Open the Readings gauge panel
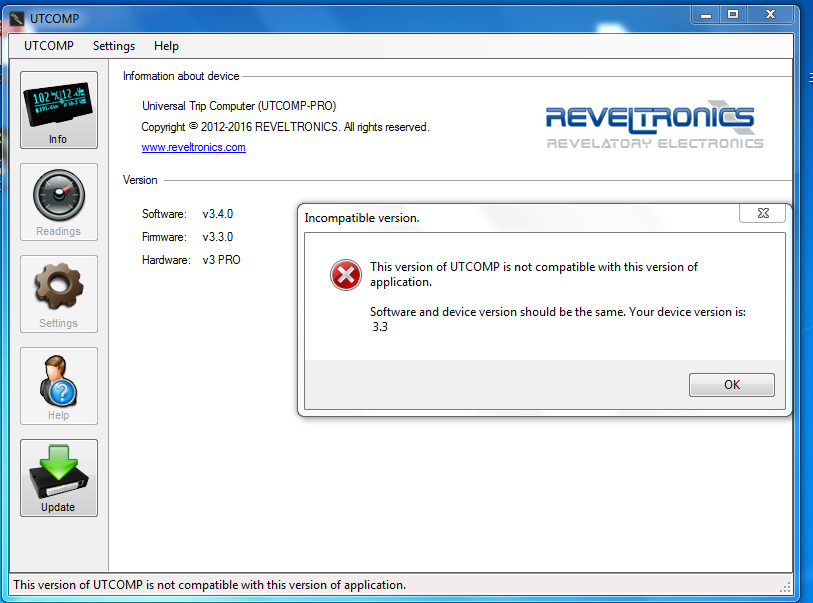This screenshot has height=603, width=813. coord(59,202)
